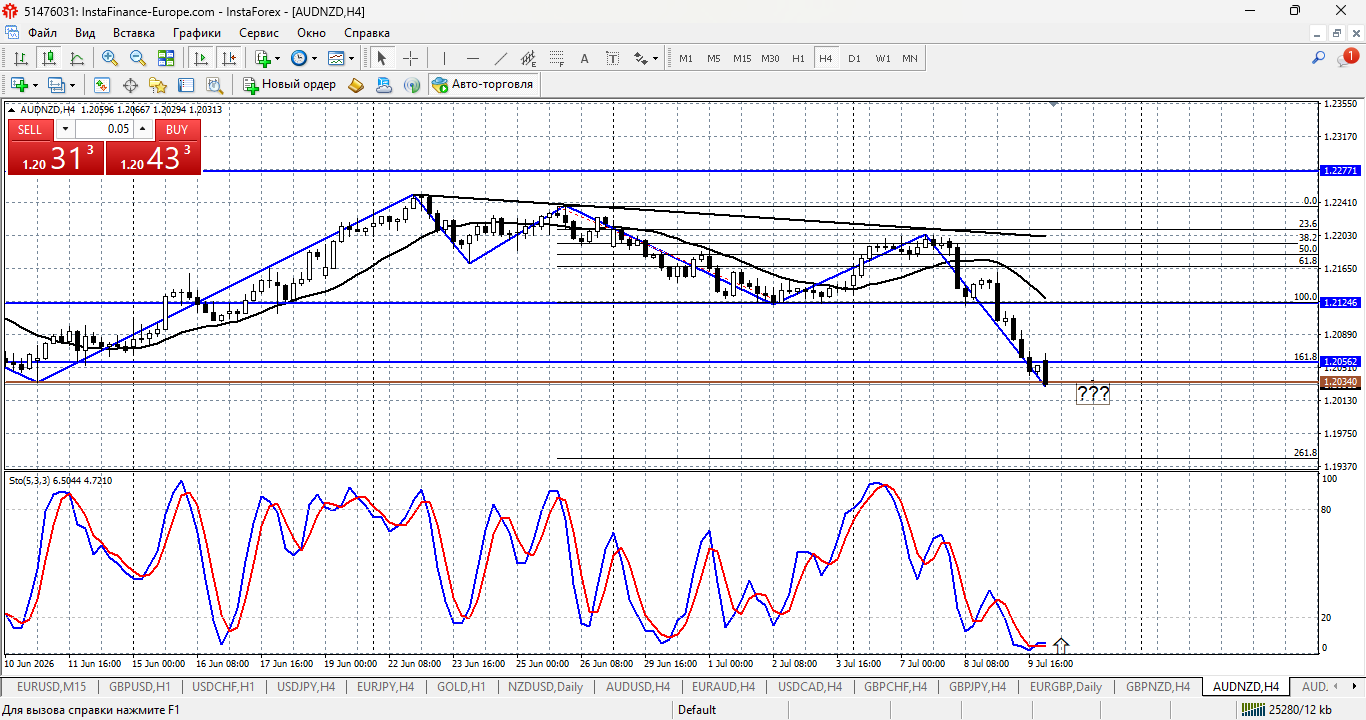Viewport: 1366px width, 720px height.
Task: Select the text 'A' tool
Action: tap(585, 58)
